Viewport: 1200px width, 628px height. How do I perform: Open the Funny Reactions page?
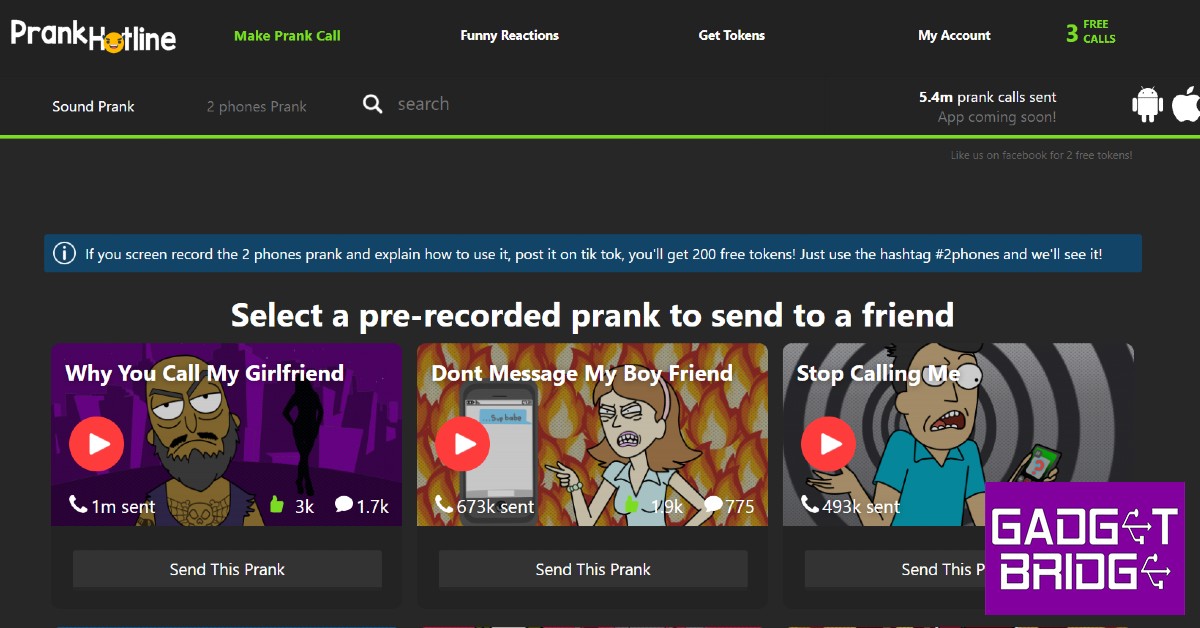[509, 36]
